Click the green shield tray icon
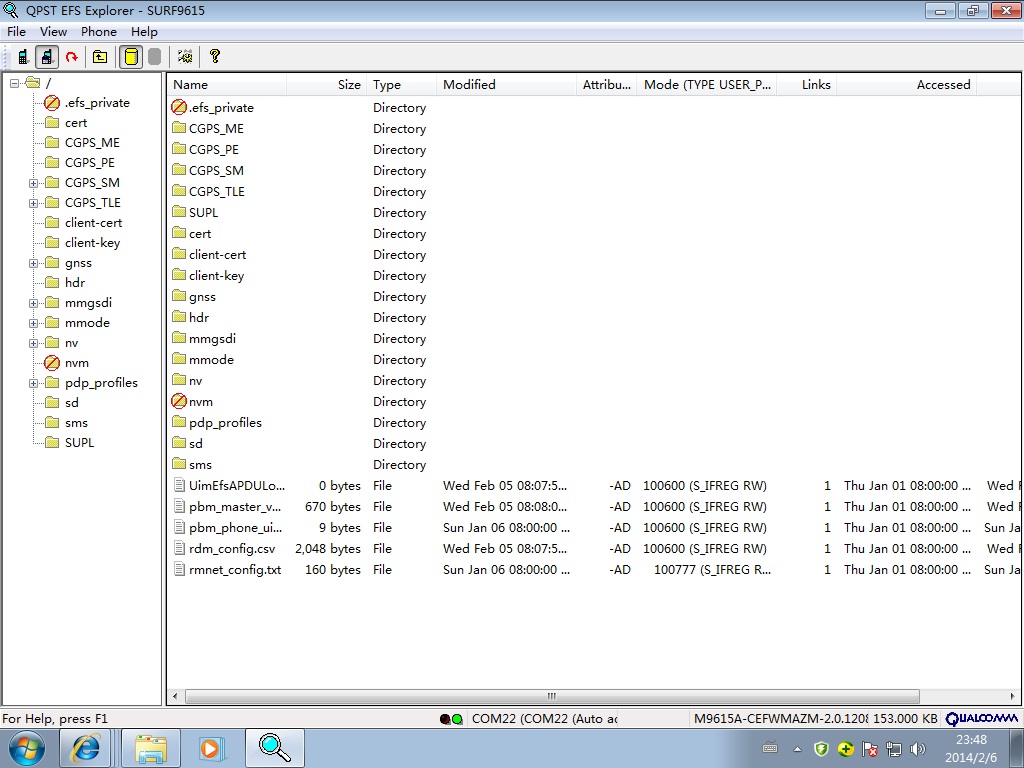The image size is (1024, 768). 821,749
